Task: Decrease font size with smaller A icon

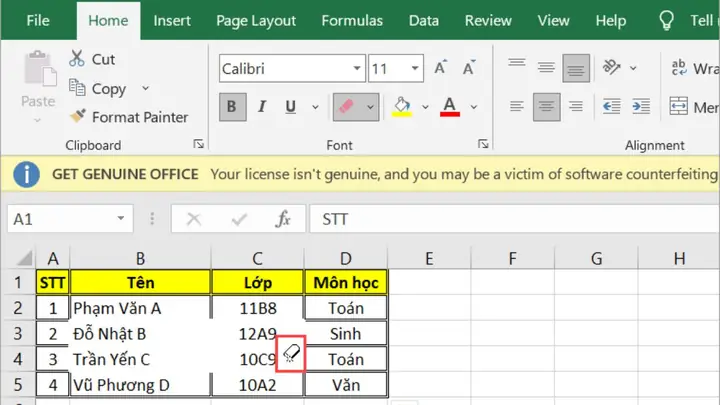Action: tap(469, 68)
